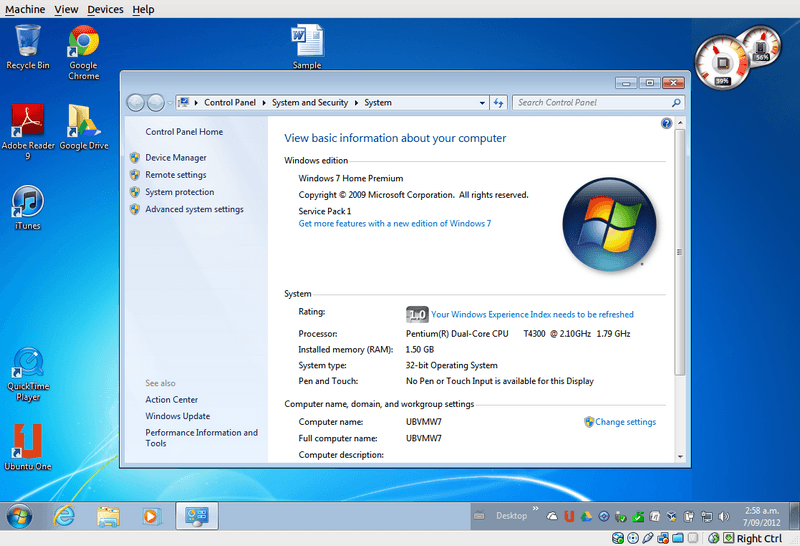Select the iTunes desktop shortcut
Screen dimensions: 800x546
point(28,208)
